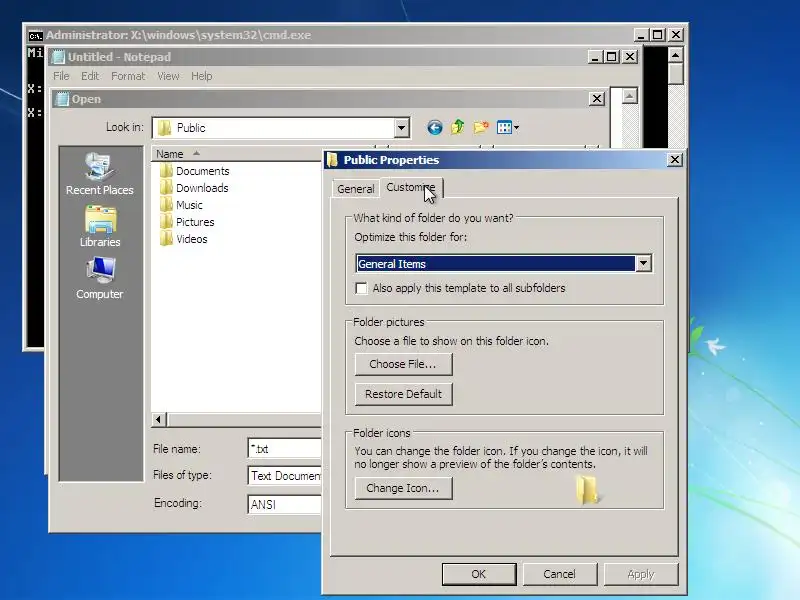Click the Back arrow icon in Open dialog

click(x=435, y=128)
